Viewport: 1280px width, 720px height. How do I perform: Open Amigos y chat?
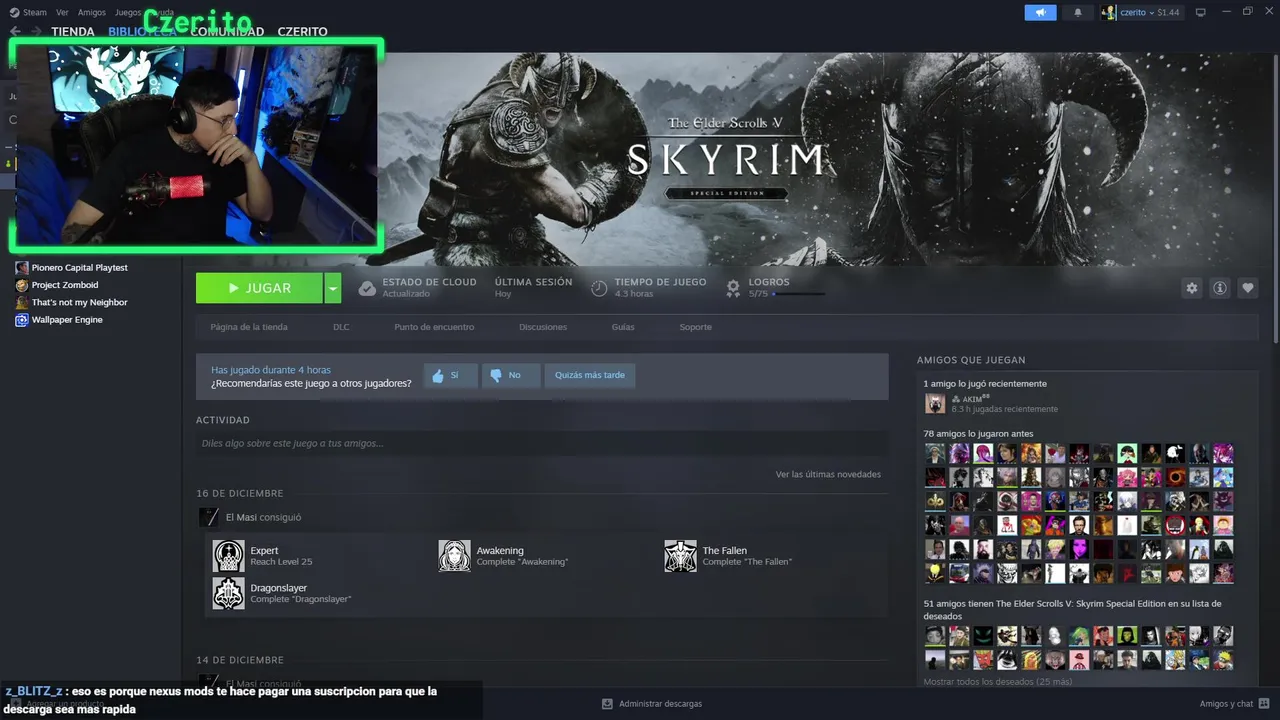(1226, 704)
